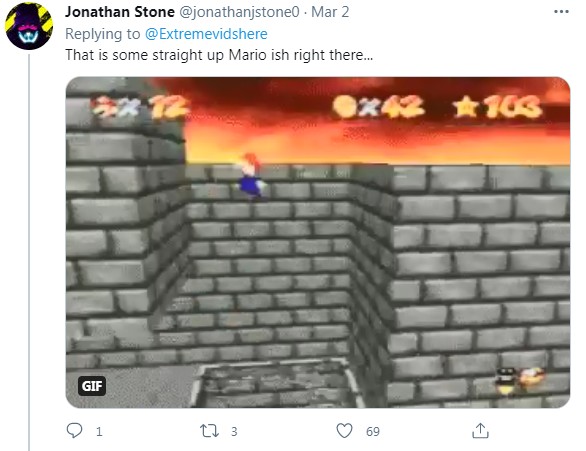Click the reply speech bubble icon
This screenshot has height=451, width=586.
[x=74, y=430]
